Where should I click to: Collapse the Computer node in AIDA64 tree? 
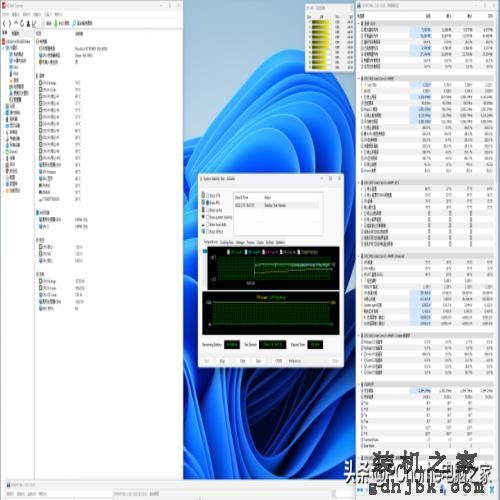[4, 48]
